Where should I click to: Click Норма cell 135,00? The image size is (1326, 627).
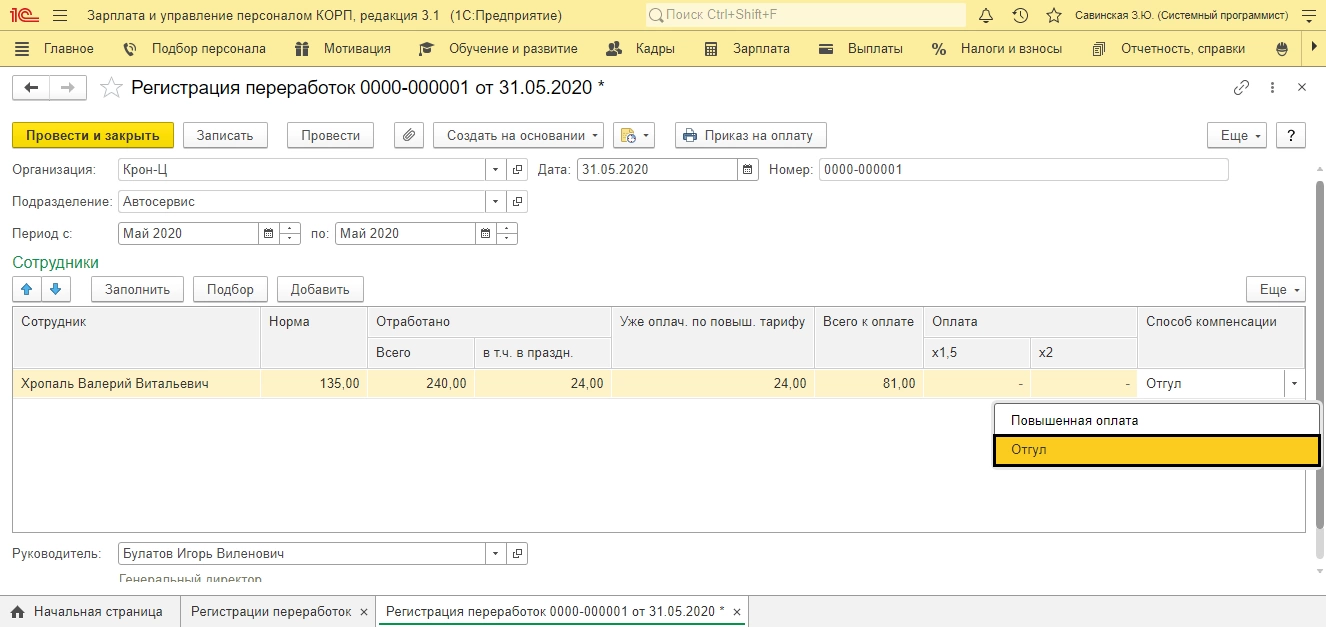coord(314,384)
